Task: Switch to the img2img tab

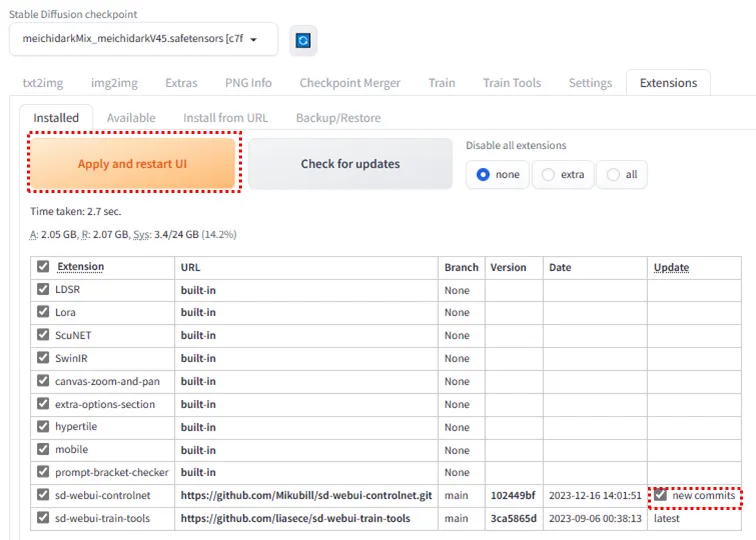Action: (114, 83)
